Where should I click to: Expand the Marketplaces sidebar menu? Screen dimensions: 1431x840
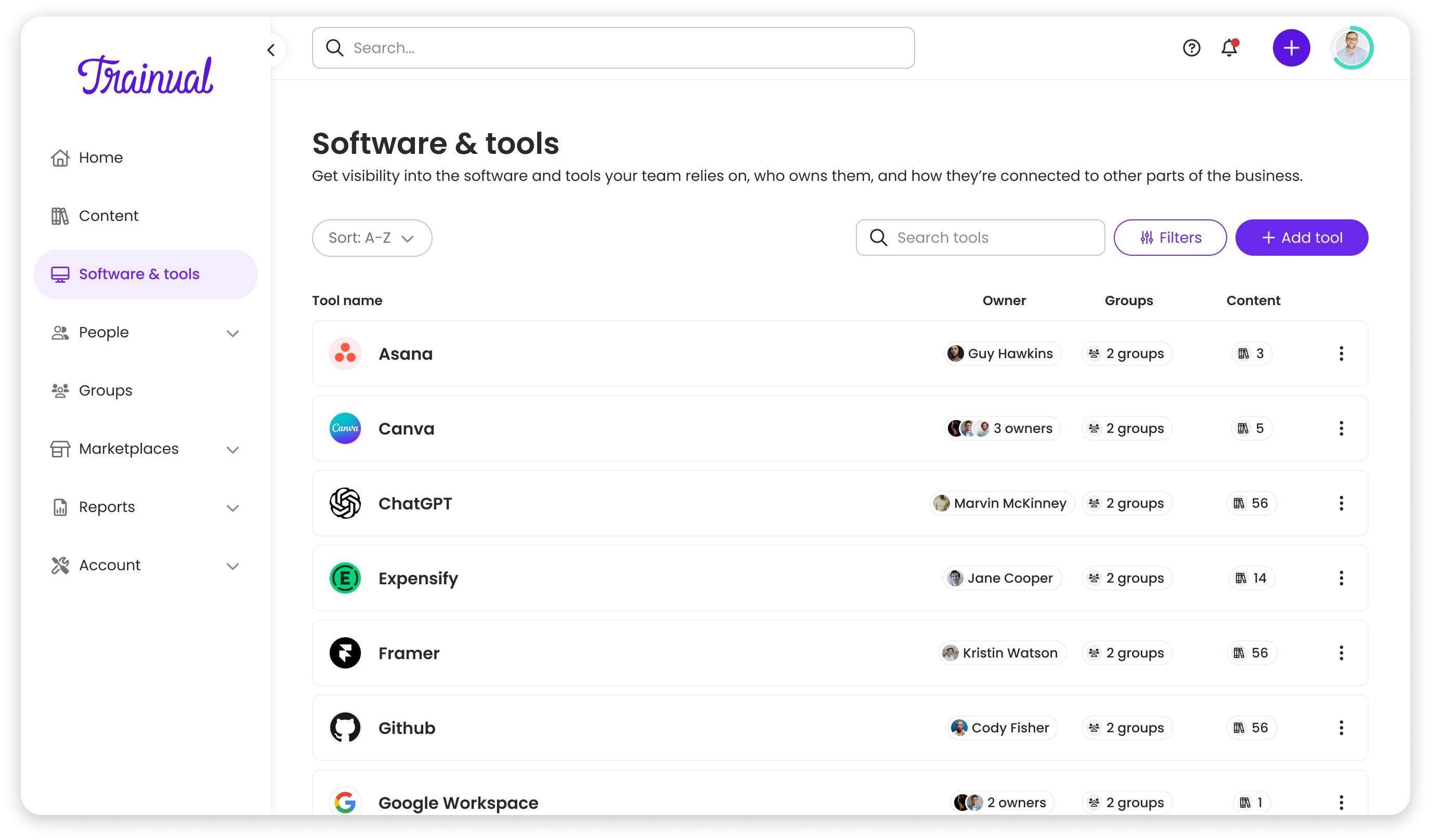pos(232,450)
